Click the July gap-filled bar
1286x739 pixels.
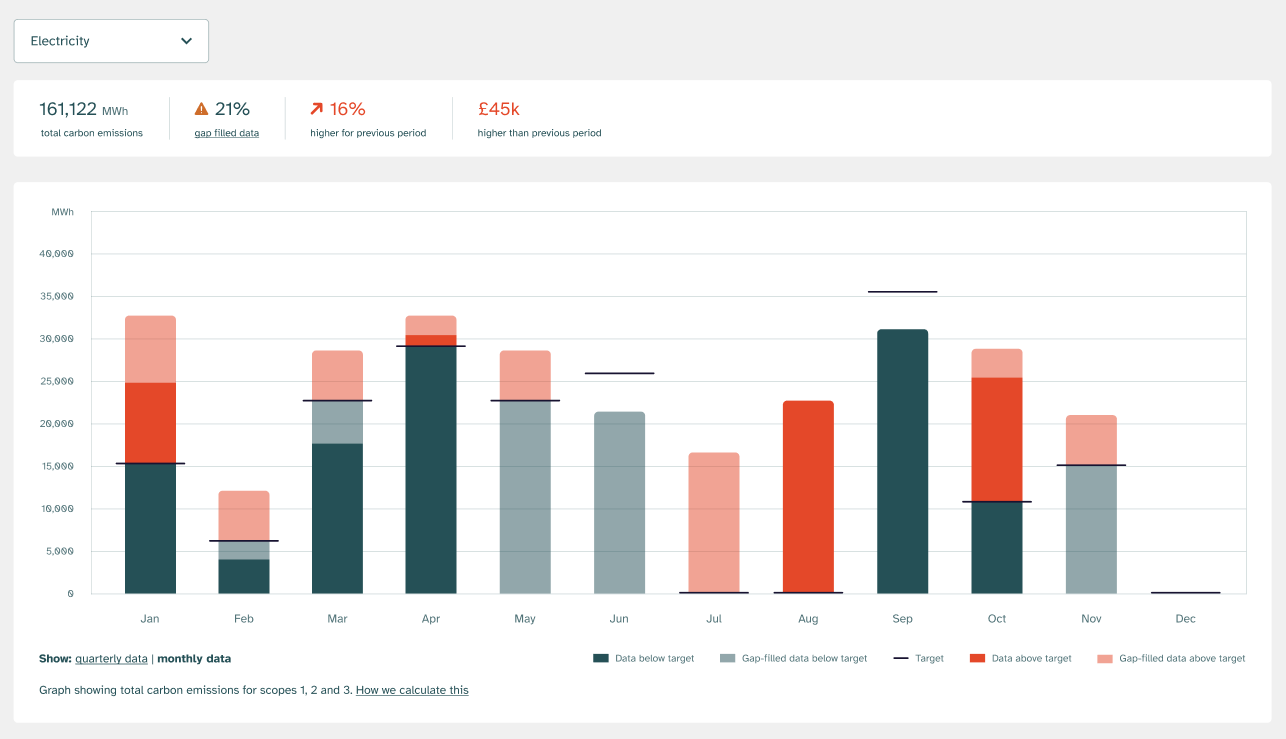[714, 522]
